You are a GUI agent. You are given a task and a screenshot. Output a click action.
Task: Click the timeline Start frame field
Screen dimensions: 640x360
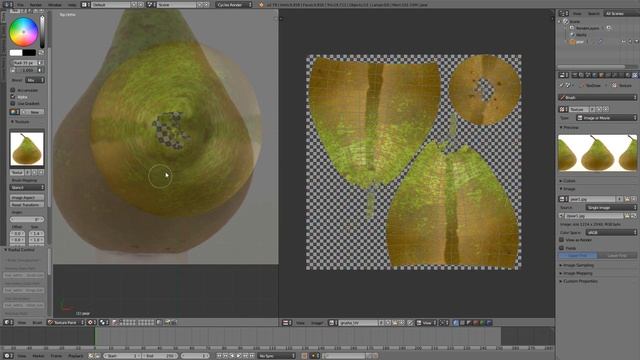click(x=121, y=356)
